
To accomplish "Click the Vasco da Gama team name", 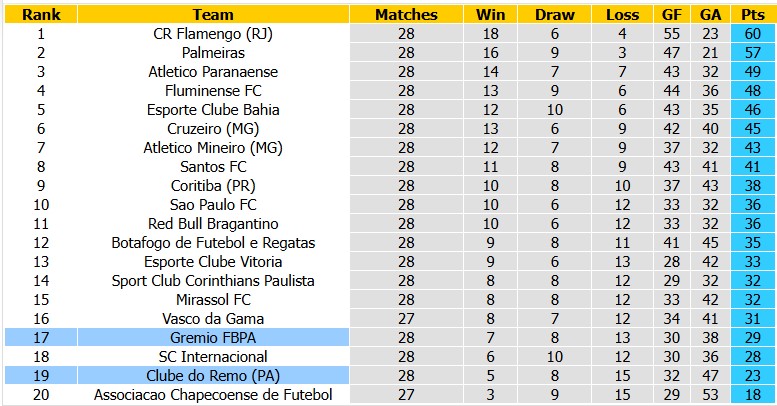I will tap(213, 319).
